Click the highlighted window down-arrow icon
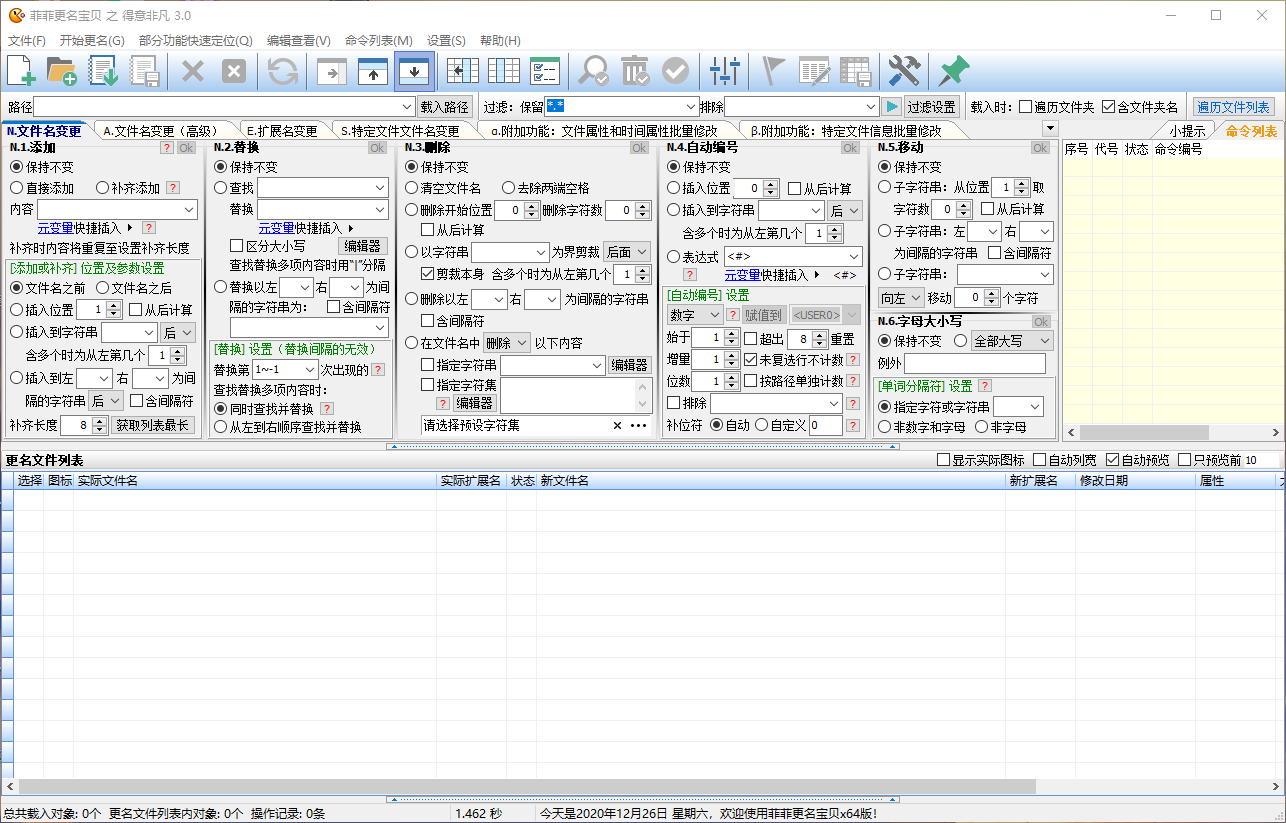 [x=414, y=71]
